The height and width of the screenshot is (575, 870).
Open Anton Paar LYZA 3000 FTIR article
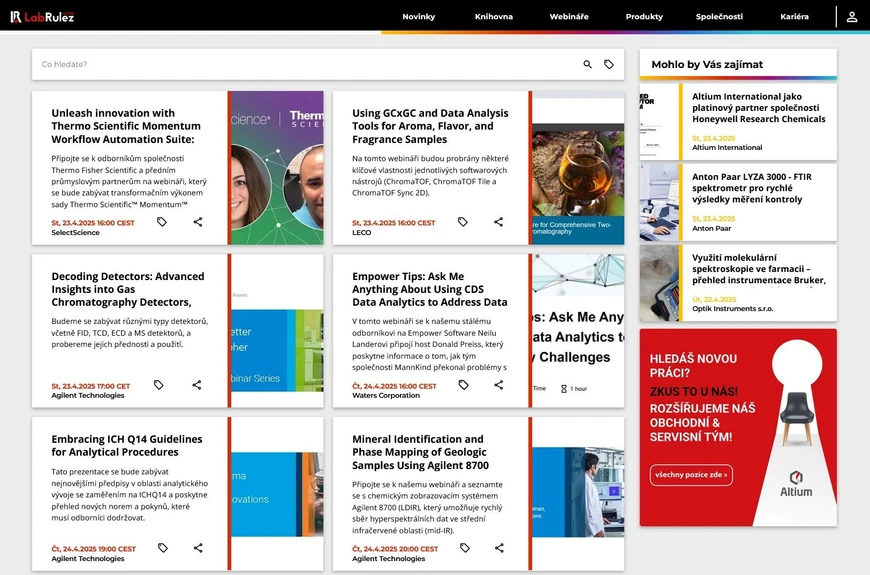(751, 188)
